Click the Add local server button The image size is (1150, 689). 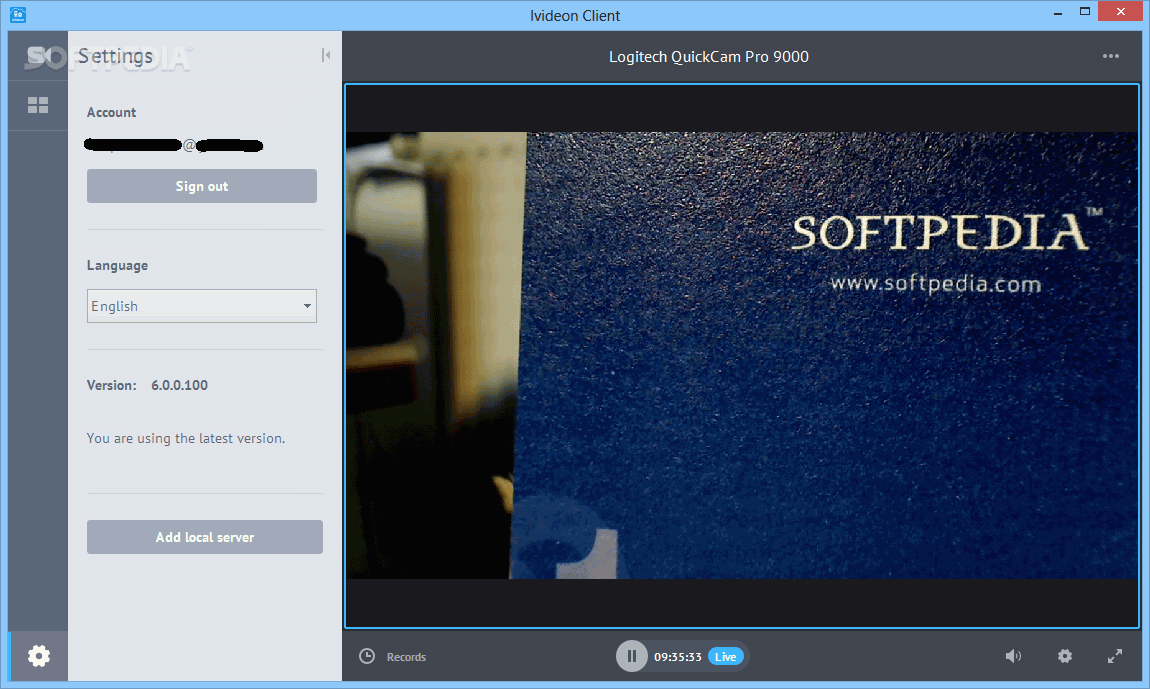click(x=205, y=537)
